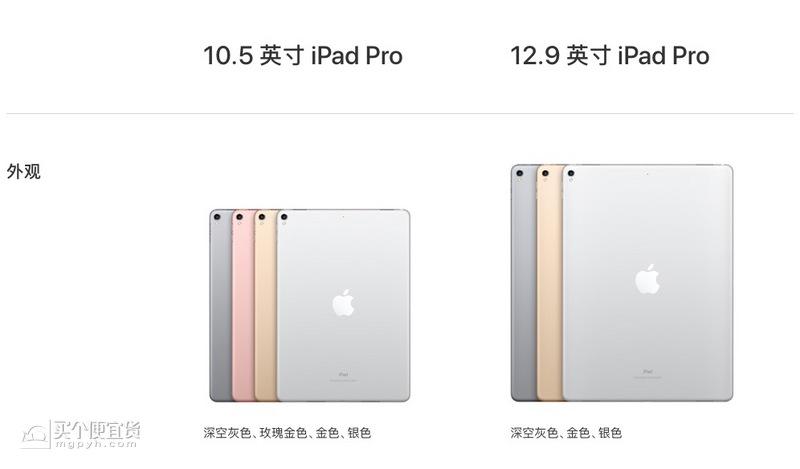
Task: Click the iPad text on silver 12.9-inch back
Action: coord(647,372)
